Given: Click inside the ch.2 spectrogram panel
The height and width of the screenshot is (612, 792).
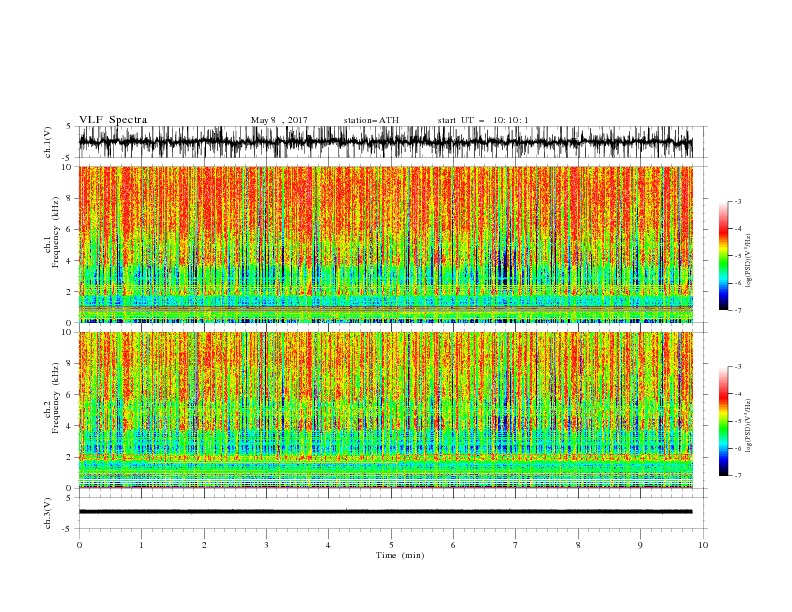Looking at the screenshot, I should pyautogui.click(x=385, y=410).
